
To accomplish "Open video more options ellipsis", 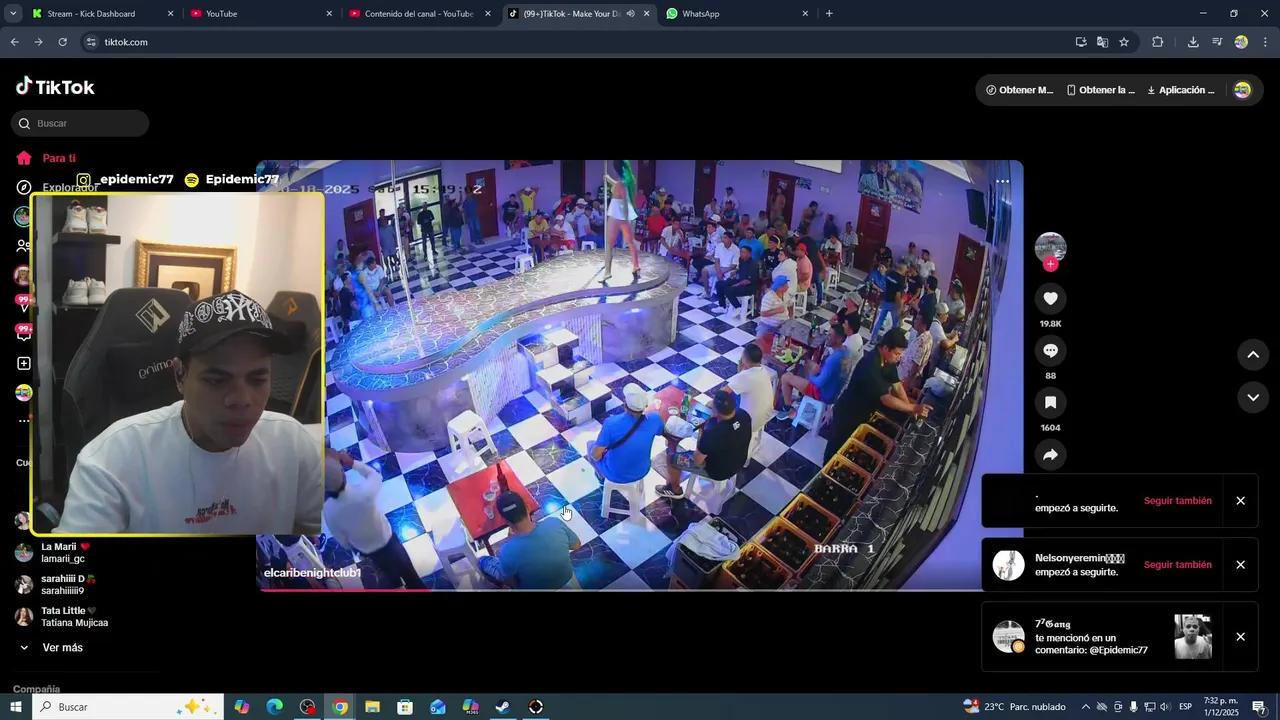I will pos(1002,182).
